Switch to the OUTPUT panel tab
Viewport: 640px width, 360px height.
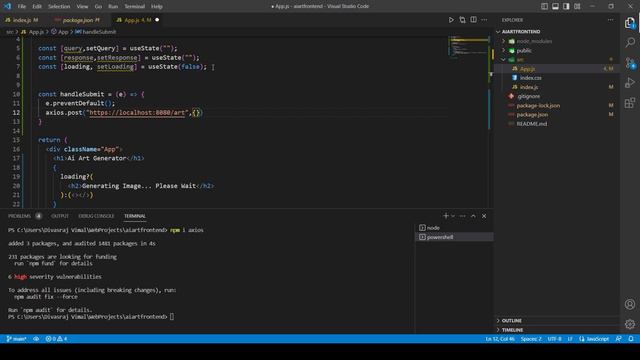coord(60,216)
